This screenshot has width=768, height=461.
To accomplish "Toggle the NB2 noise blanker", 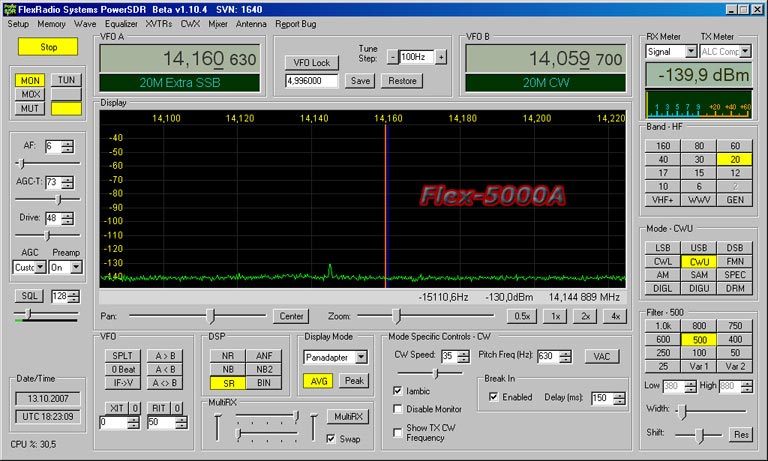I will [x=264, y=369].
